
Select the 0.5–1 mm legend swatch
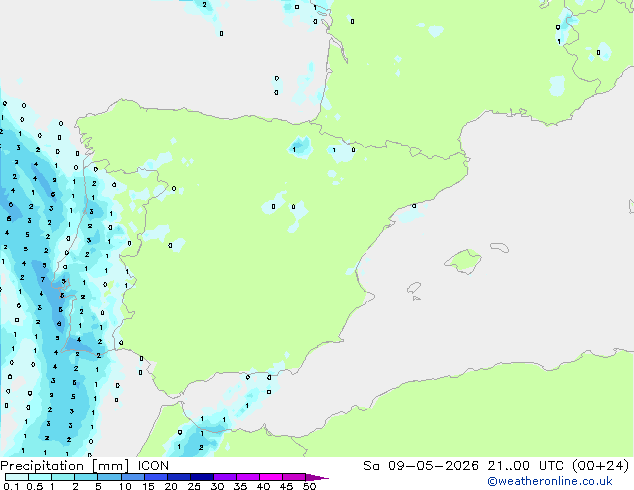40,477
